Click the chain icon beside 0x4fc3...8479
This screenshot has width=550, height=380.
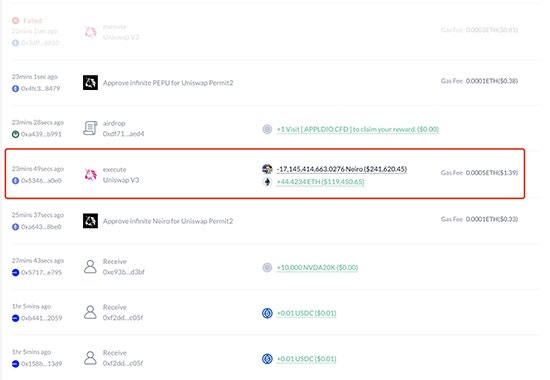point(15,88)
